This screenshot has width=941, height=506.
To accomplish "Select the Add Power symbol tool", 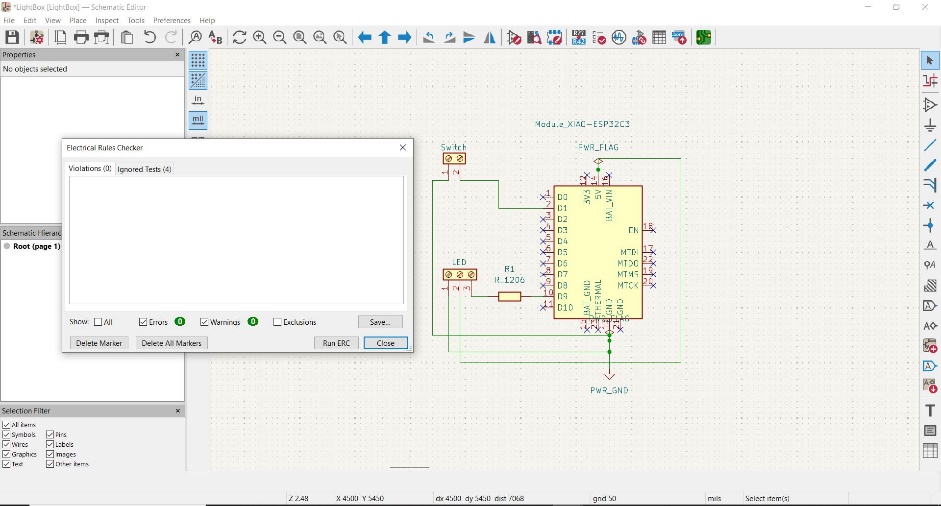I will pos(930,125).
